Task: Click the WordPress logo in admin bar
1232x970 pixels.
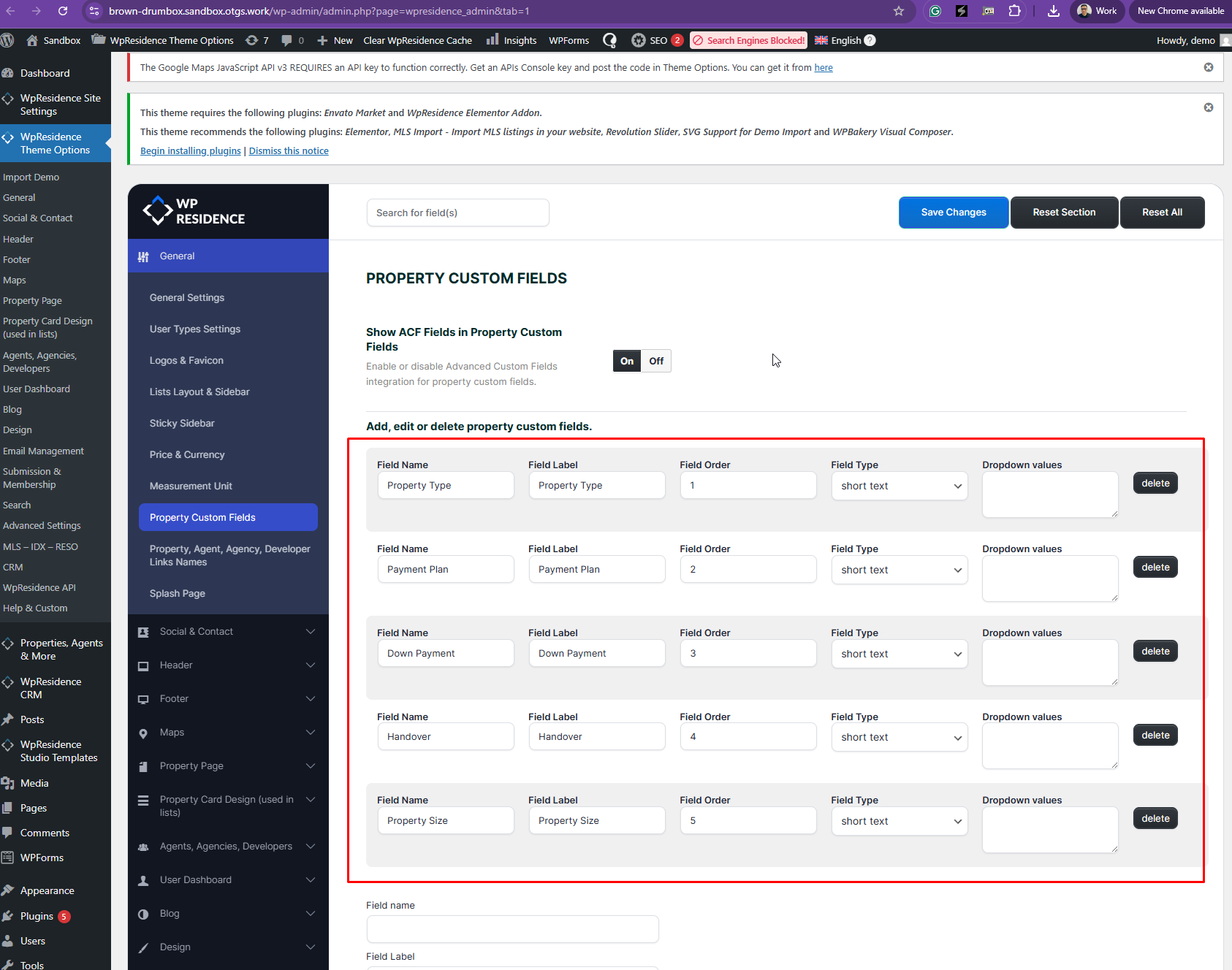Action: pos(8,40)
